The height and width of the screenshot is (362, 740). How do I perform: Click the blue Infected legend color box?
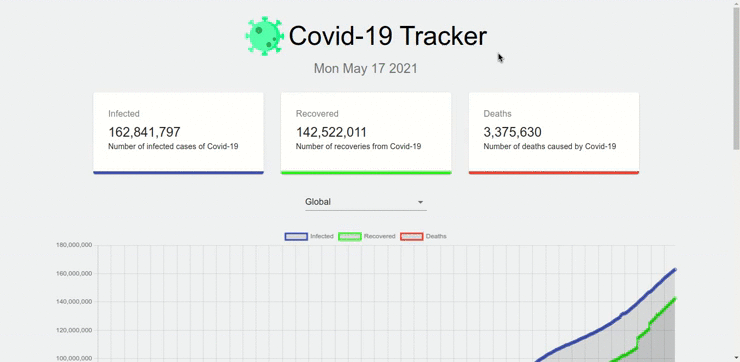click(x=296, y=236)
